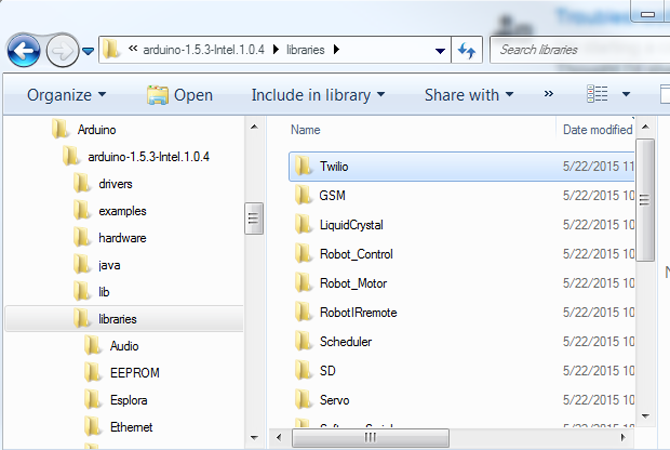Select the LiquidCrystal folder
Screen dimensions: 670x450
(351, 225)
